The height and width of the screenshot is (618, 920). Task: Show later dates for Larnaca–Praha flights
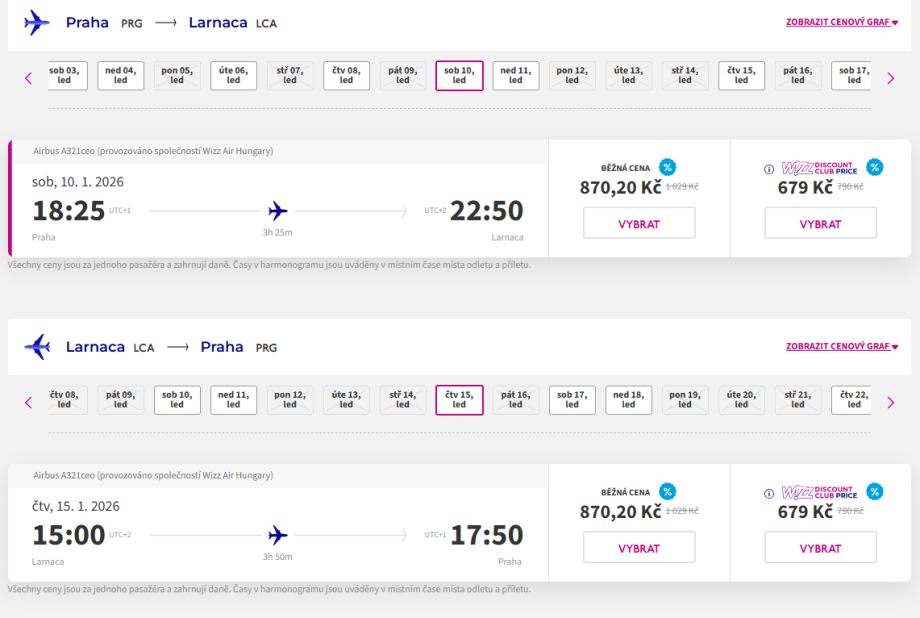891,402
